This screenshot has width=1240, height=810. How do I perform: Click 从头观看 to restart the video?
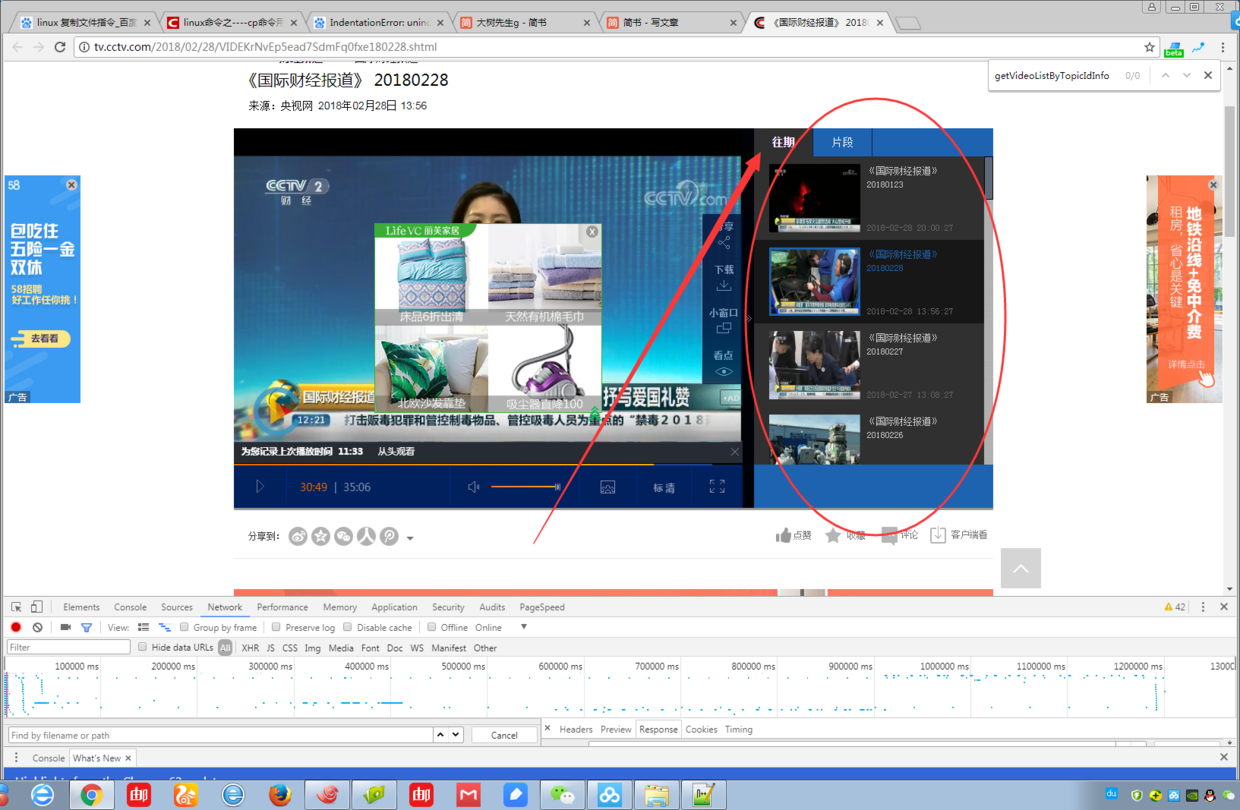(396, 452)
